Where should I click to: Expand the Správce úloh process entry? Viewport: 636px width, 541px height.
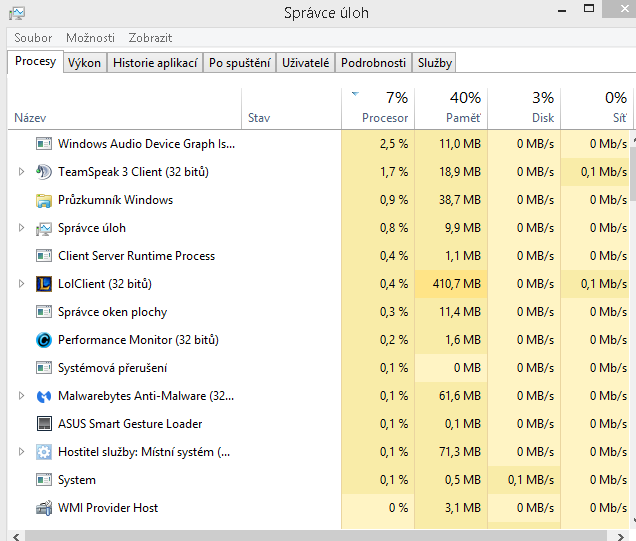21,228
